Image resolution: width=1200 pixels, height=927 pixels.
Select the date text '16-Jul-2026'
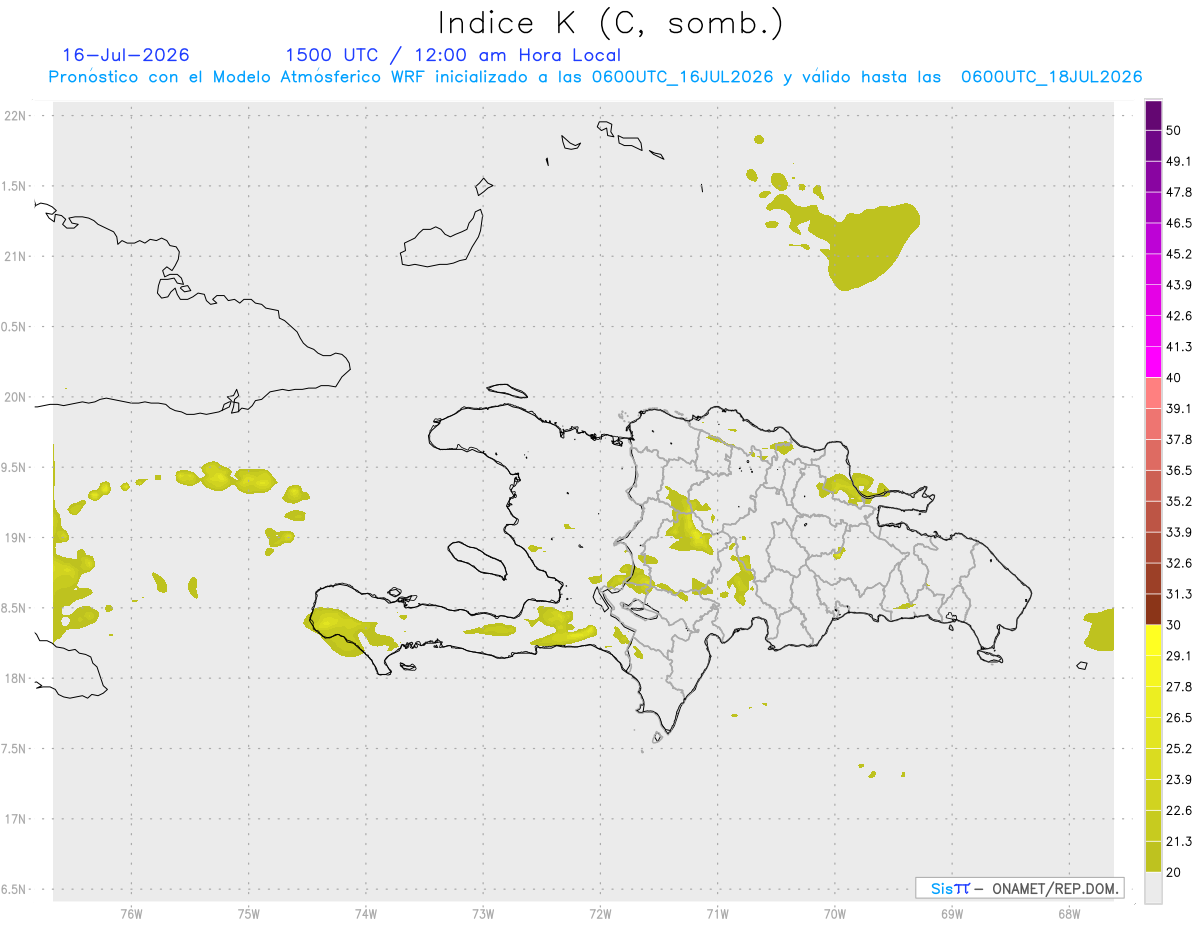coord(126,55)
